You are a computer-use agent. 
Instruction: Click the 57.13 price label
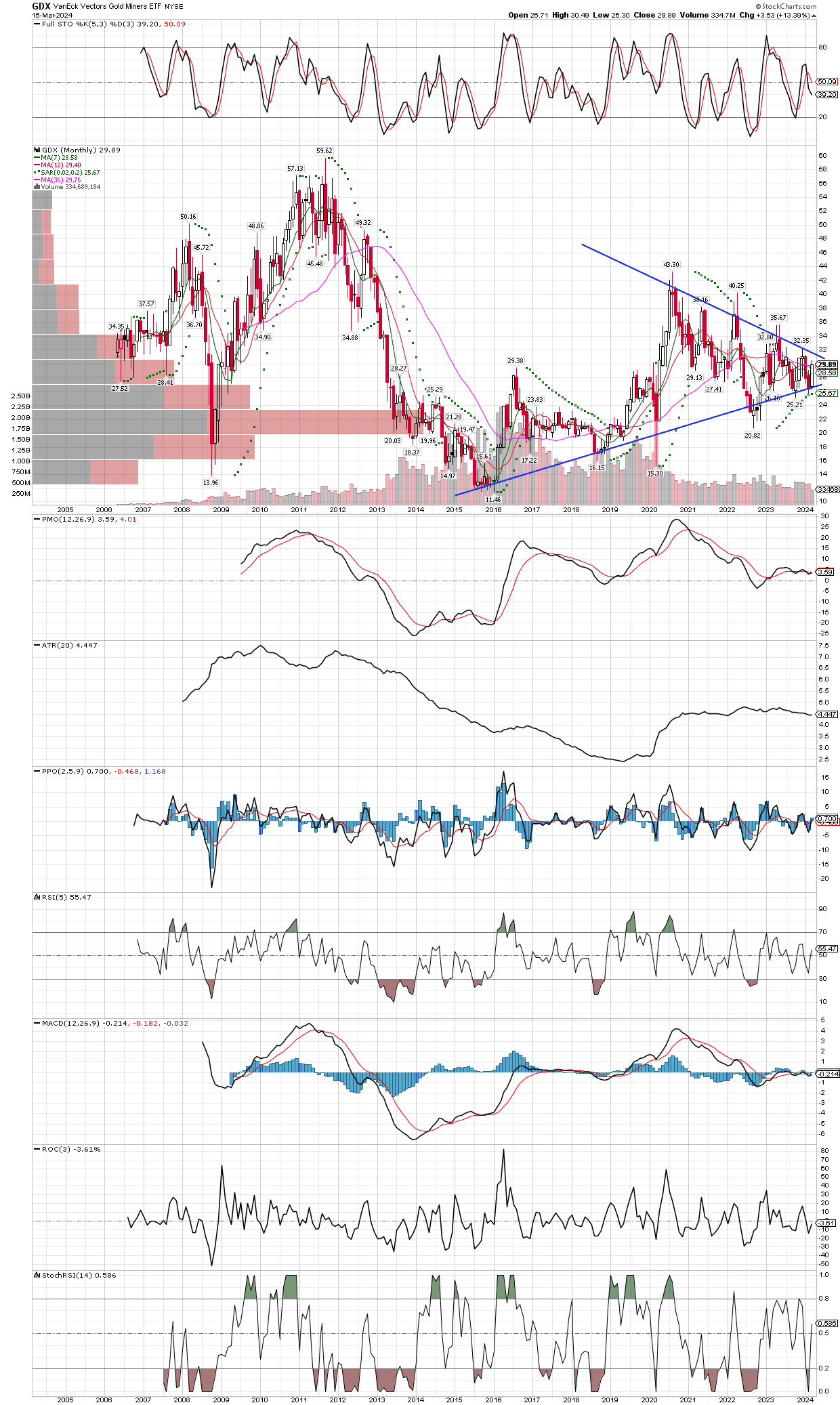point(295,169)
